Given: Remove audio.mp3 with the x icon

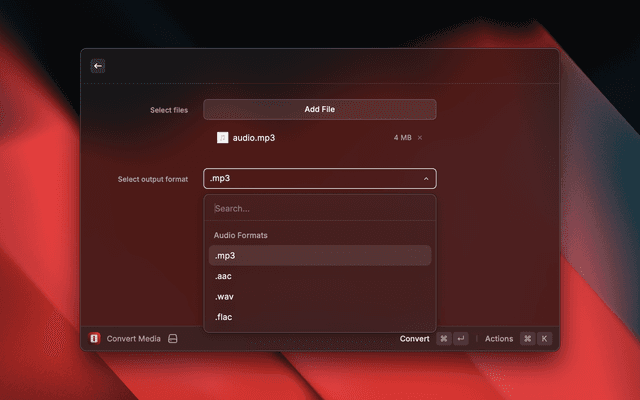Looking at the screenshot, I should click(x=420, y=138).
